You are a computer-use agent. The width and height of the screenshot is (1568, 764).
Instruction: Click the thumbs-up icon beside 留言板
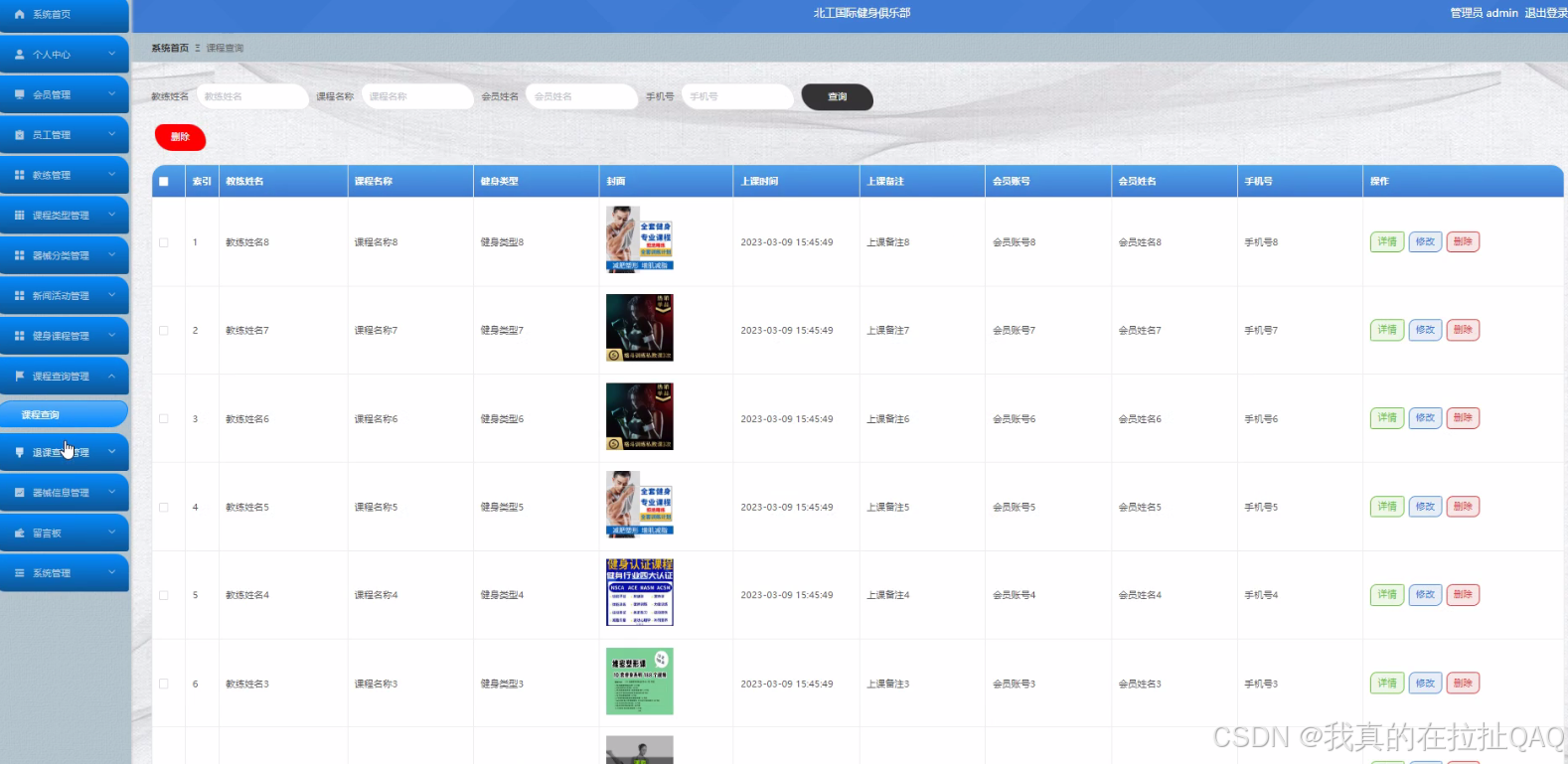[x=20, y=534]
